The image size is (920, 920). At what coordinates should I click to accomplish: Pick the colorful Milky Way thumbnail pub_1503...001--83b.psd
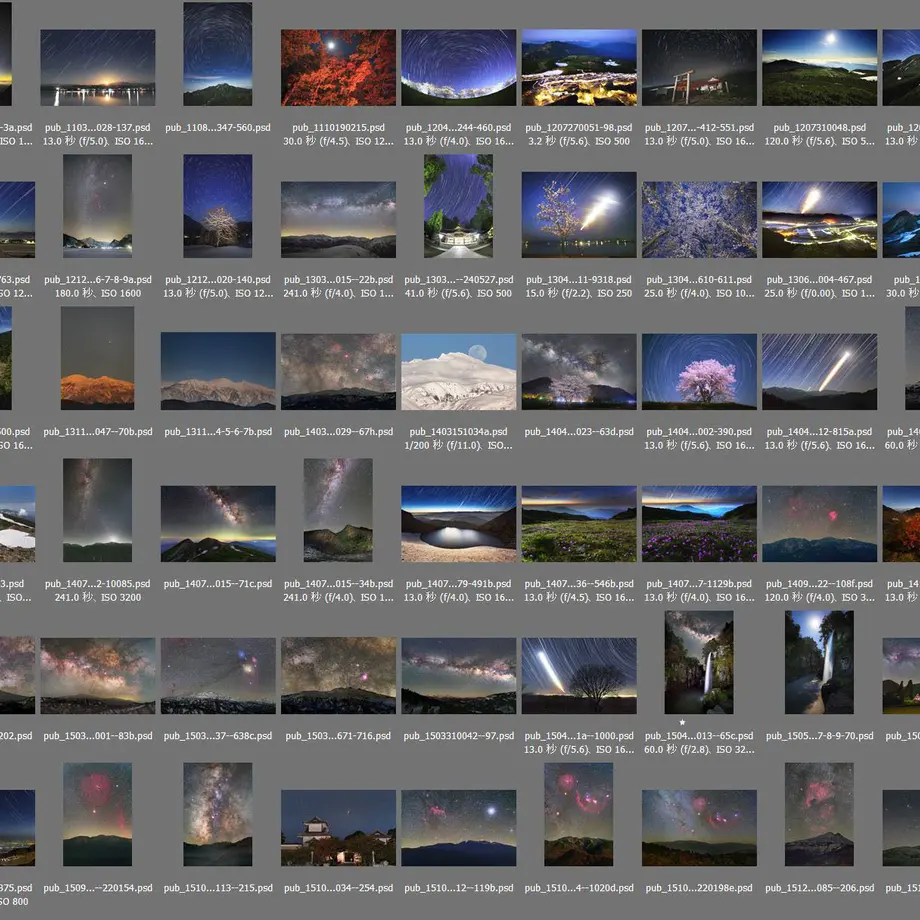(98, 675)
